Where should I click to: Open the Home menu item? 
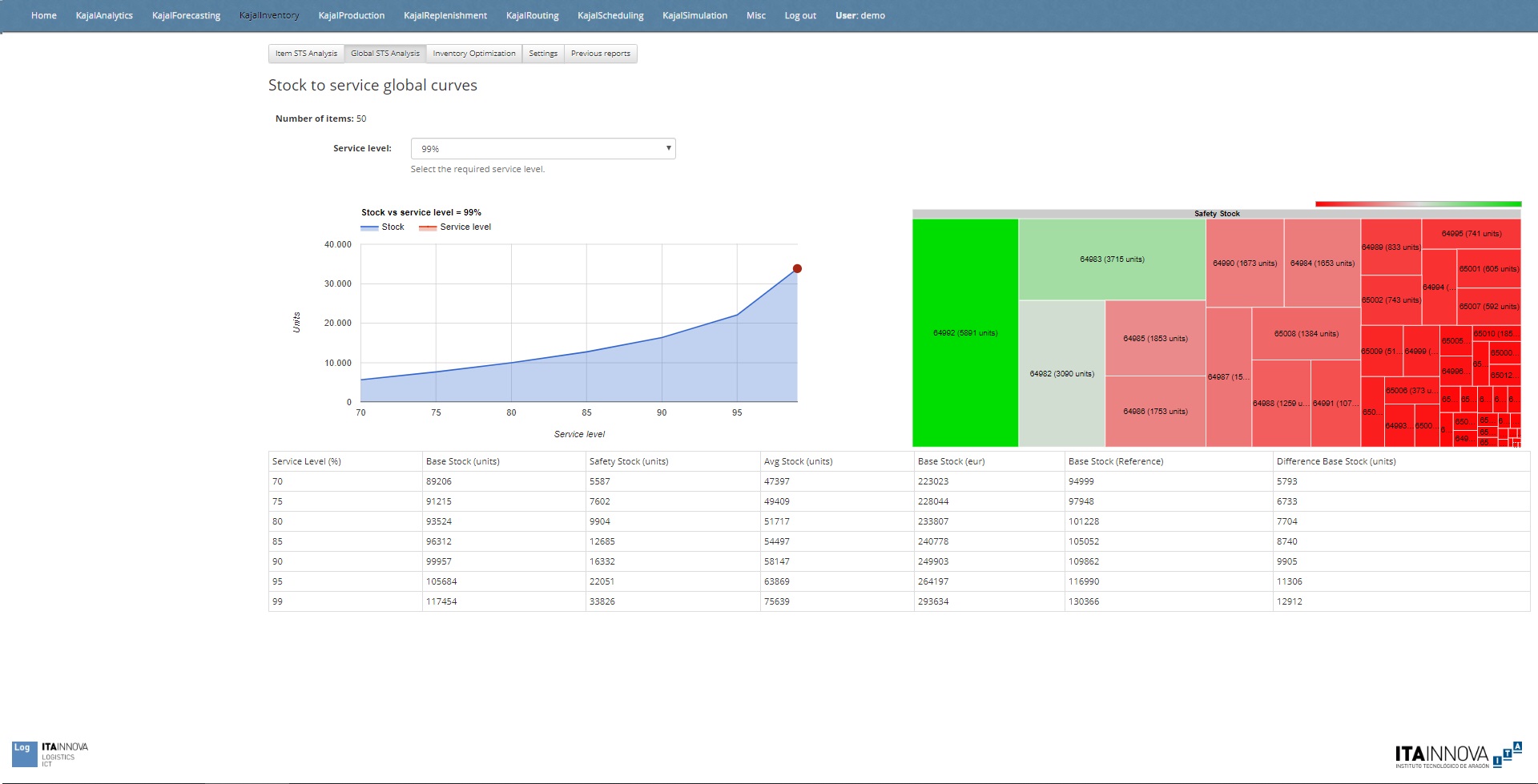click(x=43, y=15)
